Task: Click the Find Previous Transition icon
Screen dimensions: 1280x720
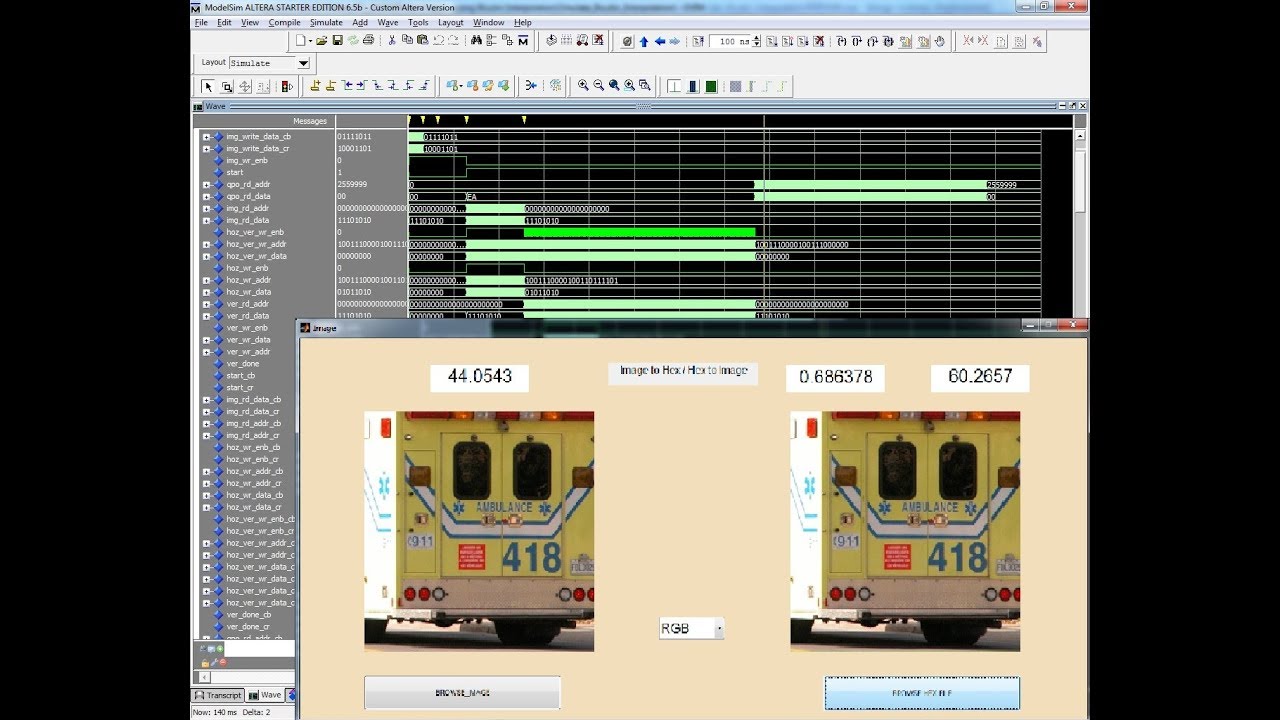Action: pyautogui.click(x=346, y=86)
